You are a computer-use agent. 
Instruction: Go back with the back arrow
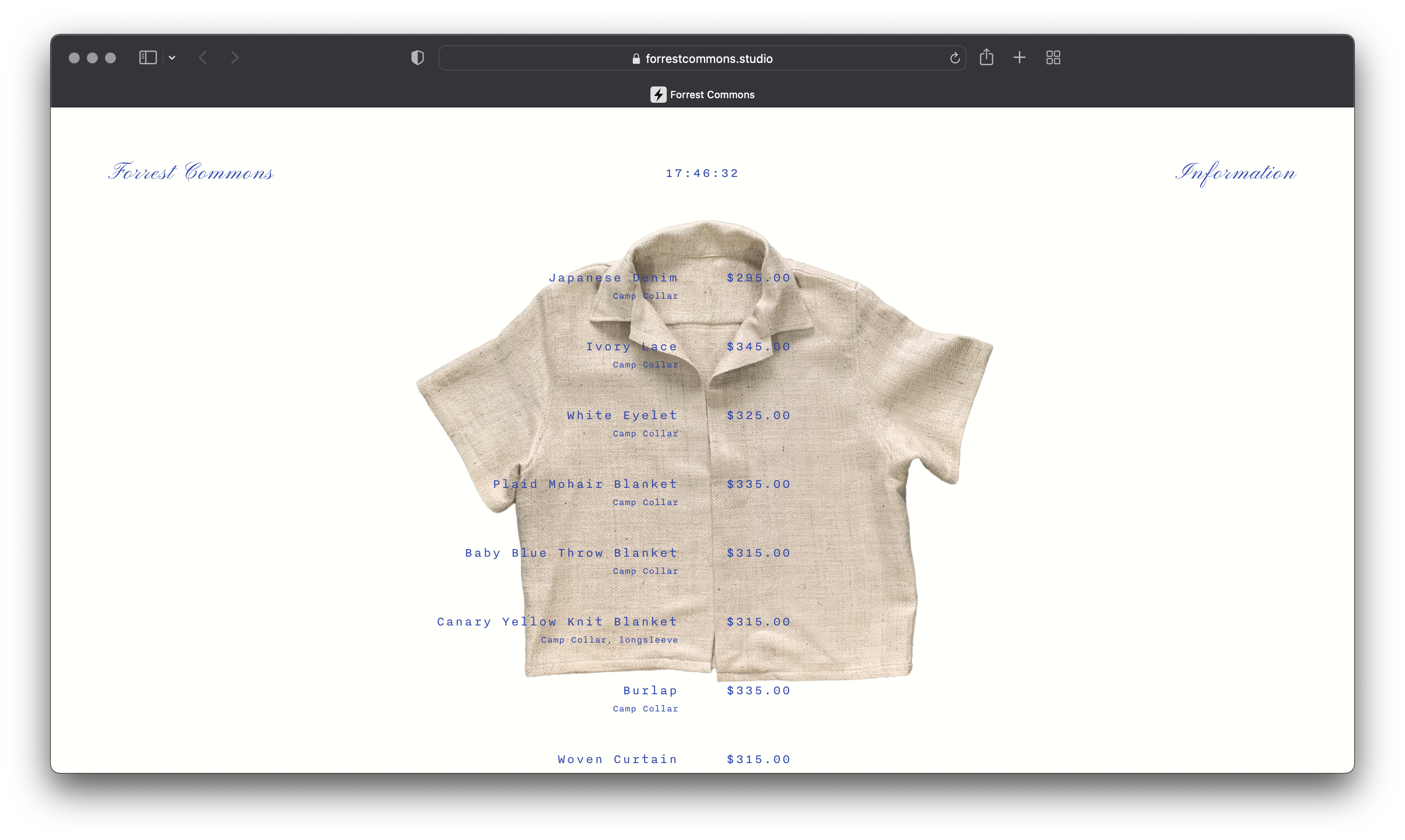(203, 58)
